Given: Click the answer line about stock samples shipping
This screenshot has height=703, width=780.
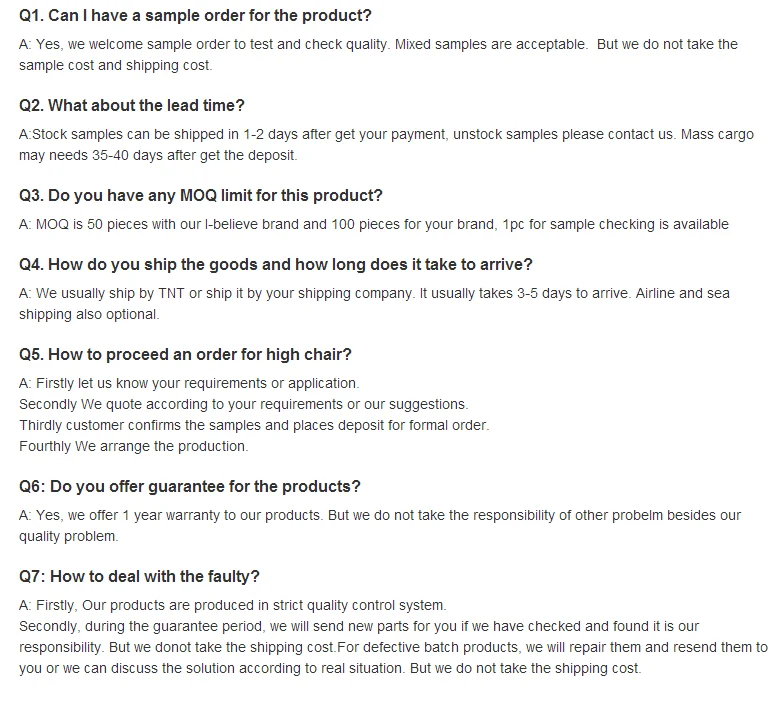Looking at the screenshot, I should pos(386,134).
